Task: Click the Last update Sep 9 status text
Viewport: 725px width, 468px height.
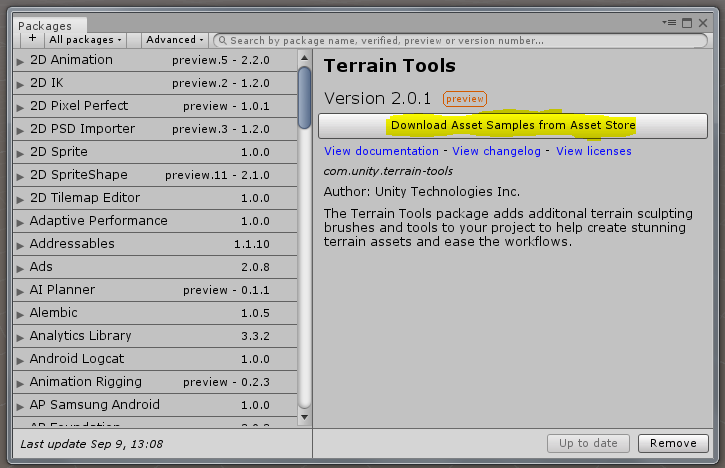Action: 92,444
